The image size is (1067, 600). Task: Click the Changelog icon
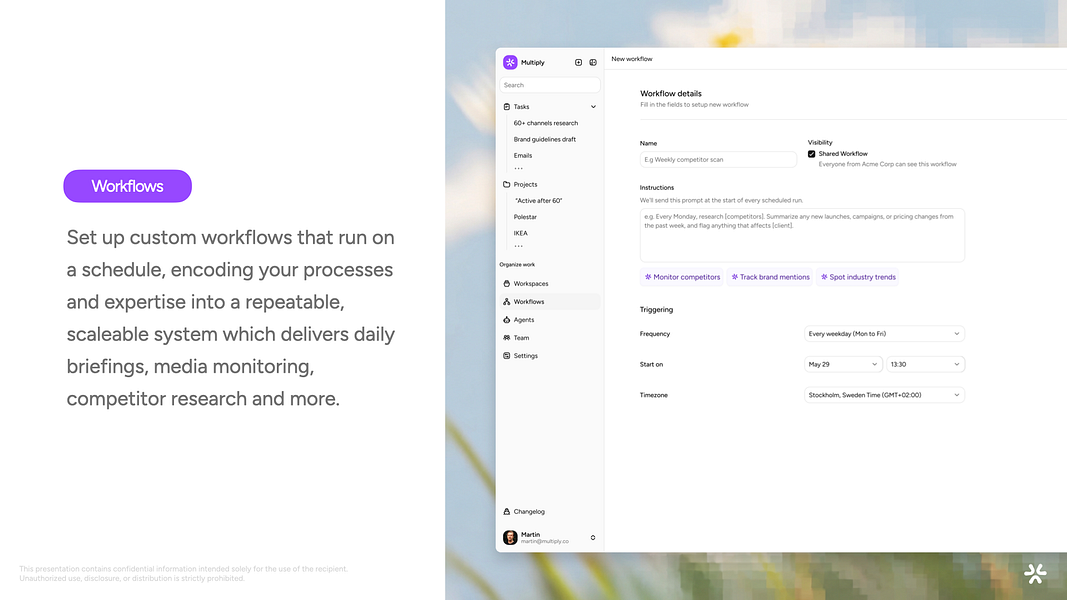(506, 512)
